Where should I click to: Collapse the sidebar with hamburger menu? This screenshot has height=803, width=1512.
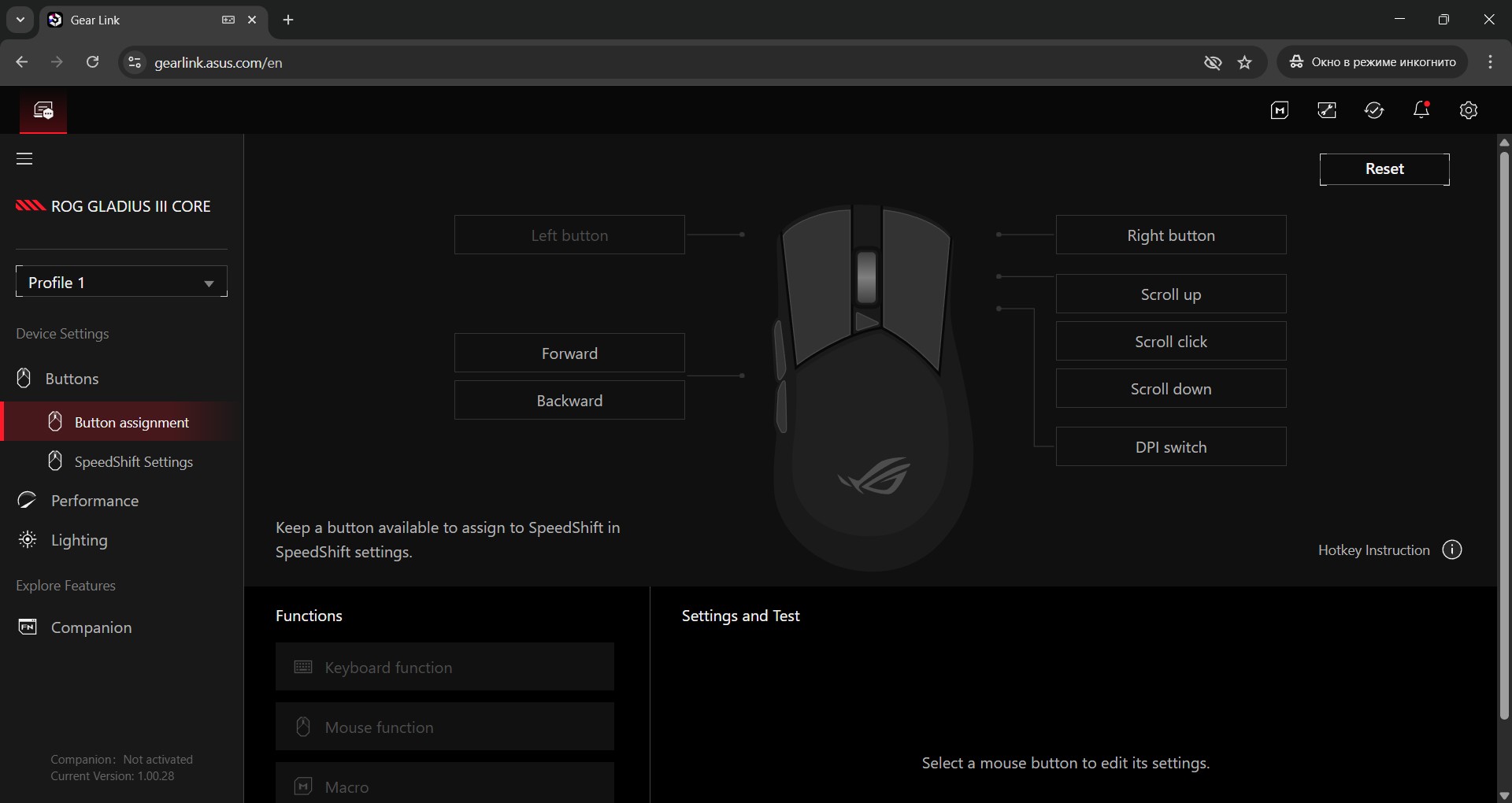point(24,159)
